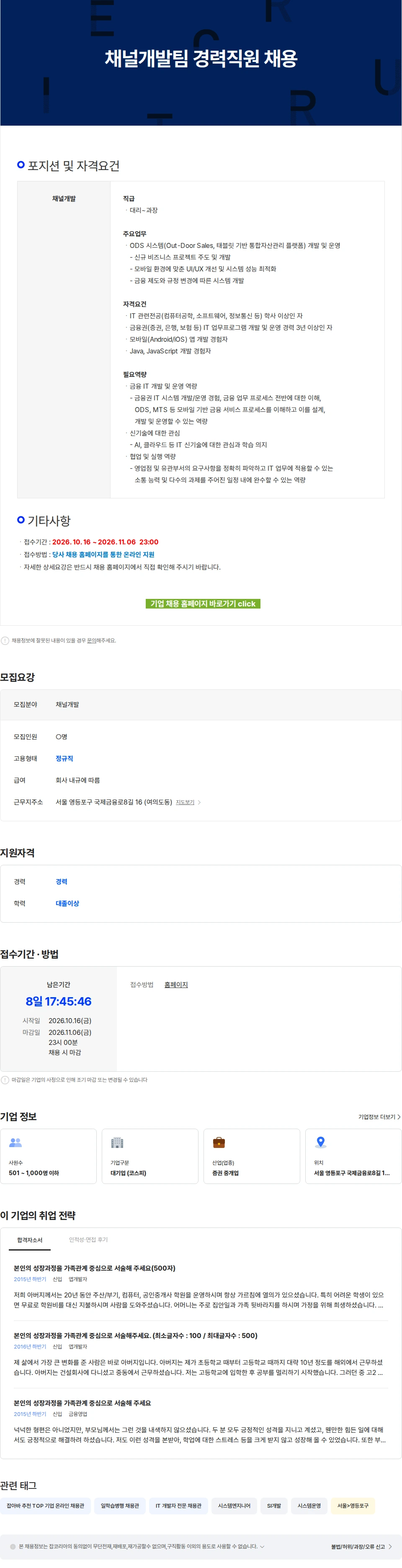Click the chevron next to 지도보기

pyautogui.click(x=199, y=802)
